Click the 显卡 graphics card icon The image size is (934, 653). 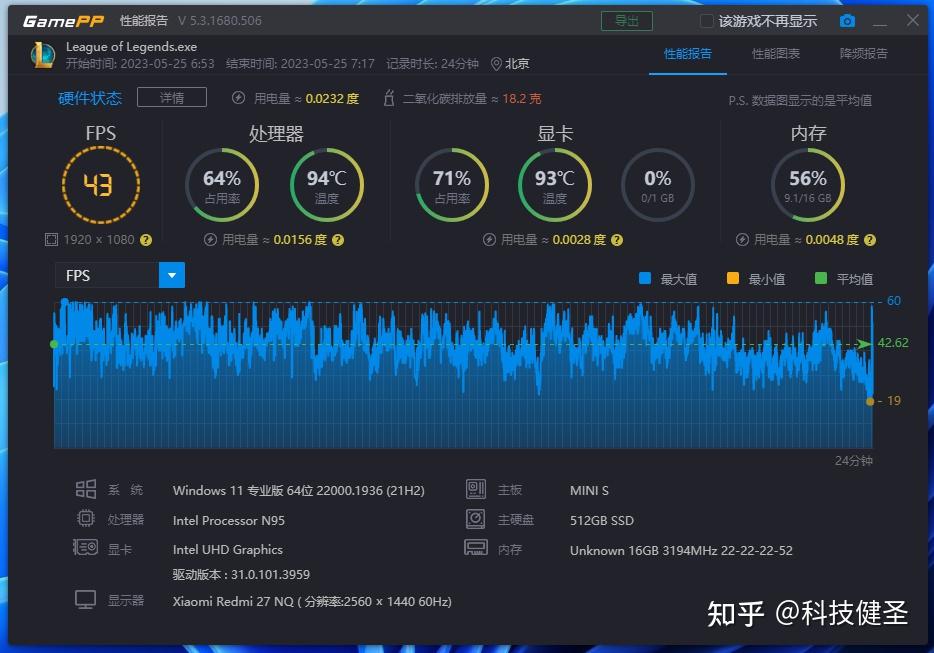pyautogui.click(x=86, y=546)
